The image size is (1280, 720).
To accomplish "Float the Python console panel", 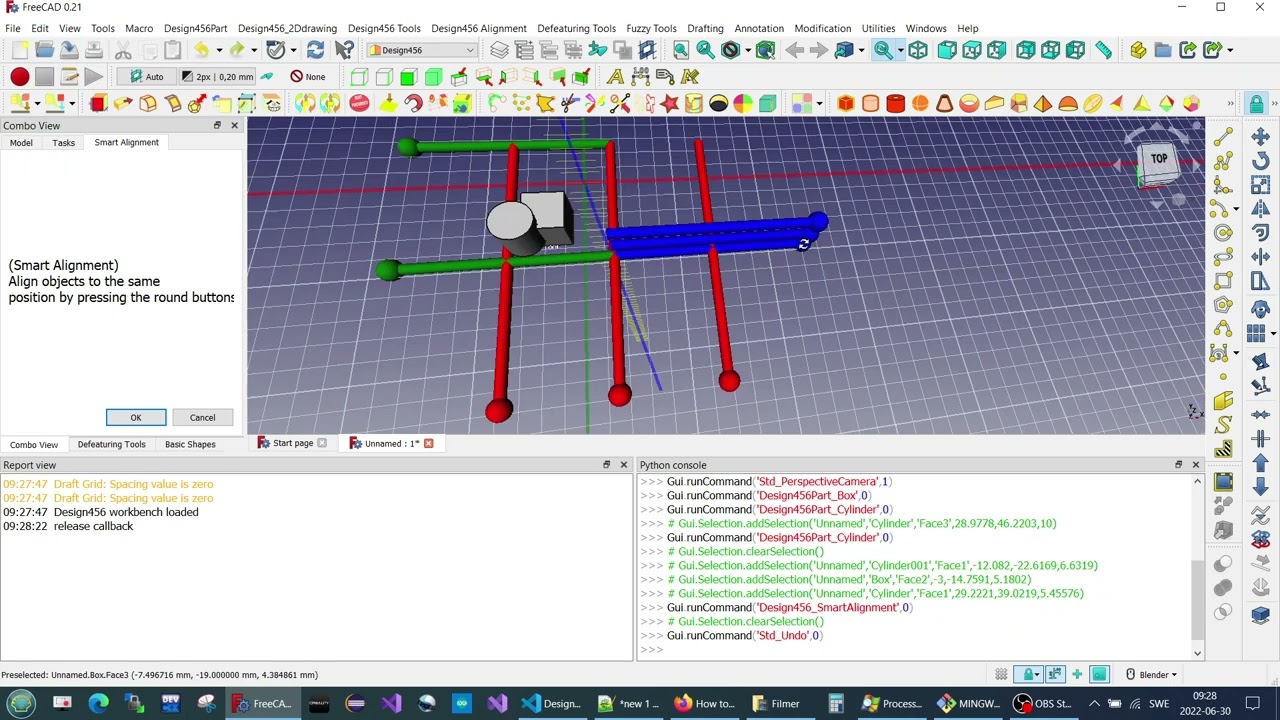I will [1178, 465].
